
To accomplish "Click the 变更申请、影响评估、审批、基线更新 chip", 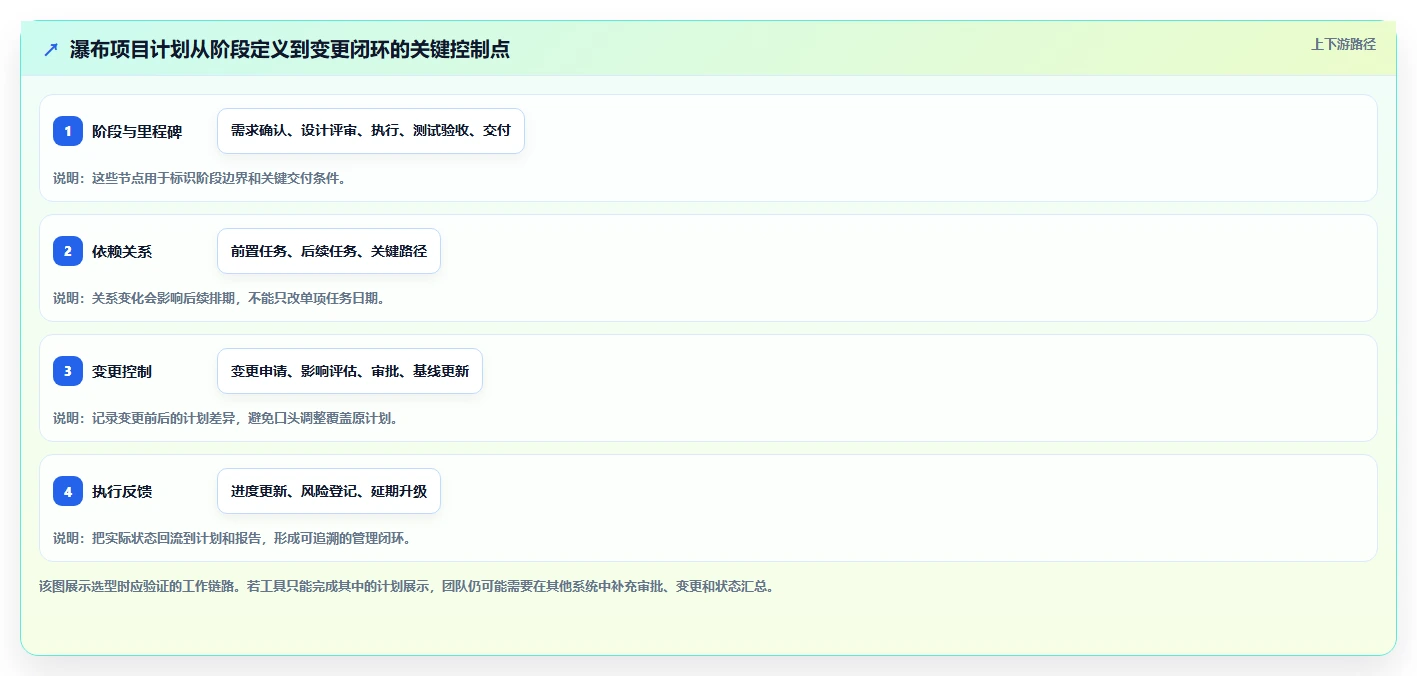I will [x=350, y=371].
